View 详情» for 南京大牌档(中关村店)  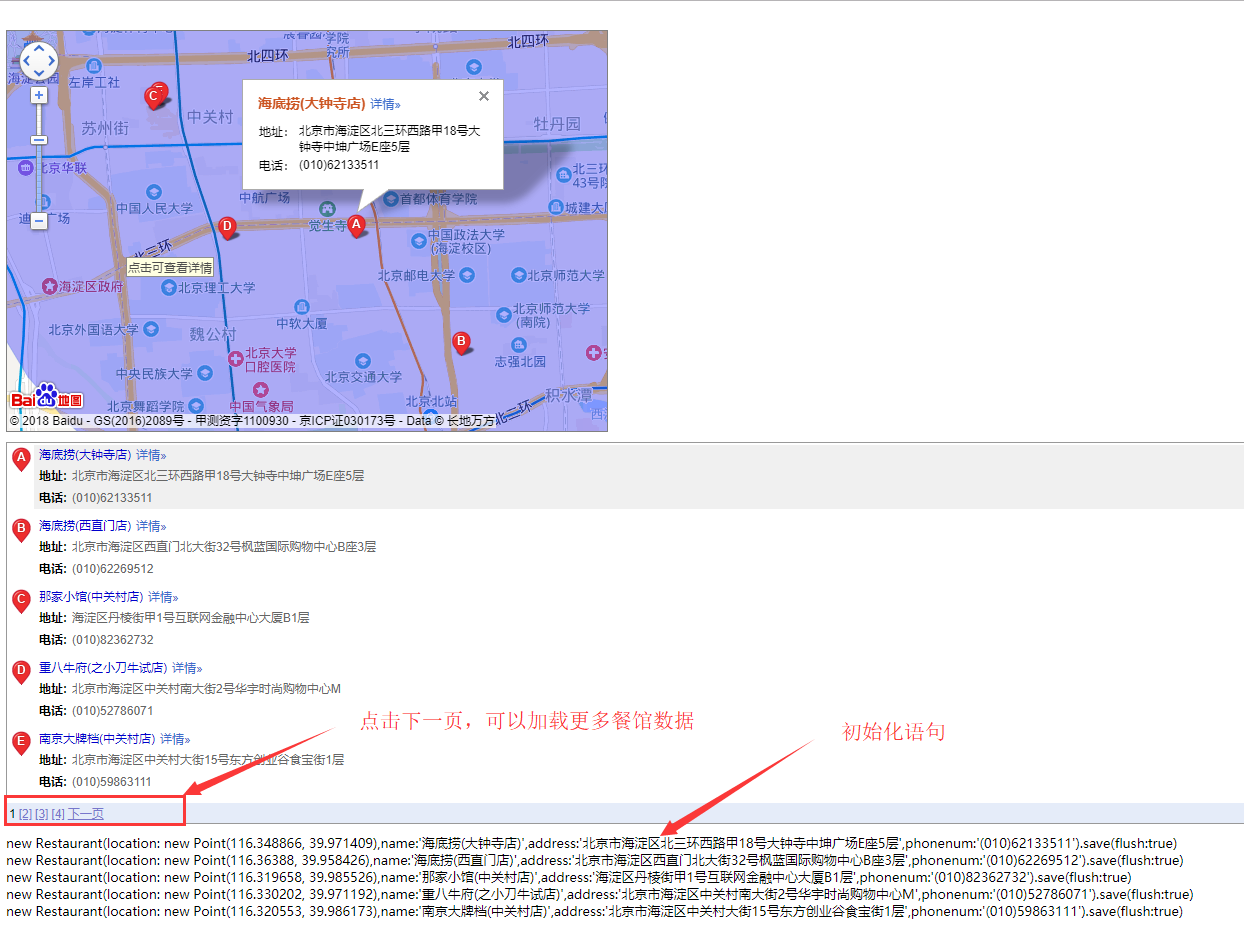pyautogui.click(x=175, y=739)
